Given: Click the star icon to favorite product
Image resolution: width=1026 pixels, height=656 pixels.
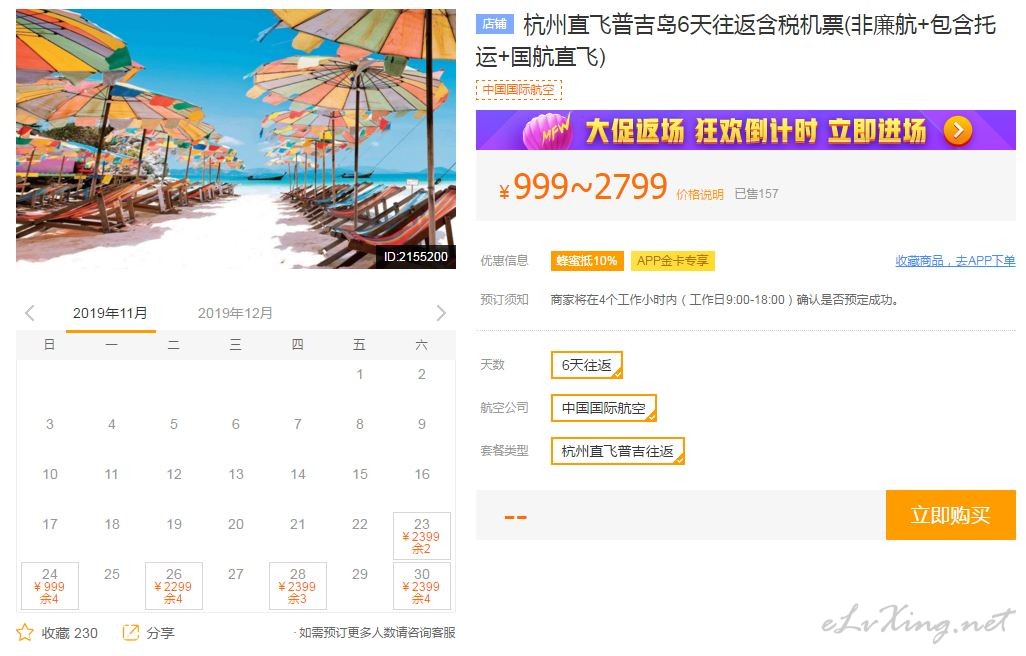Looking at the screenshot, I should (25, 632).
